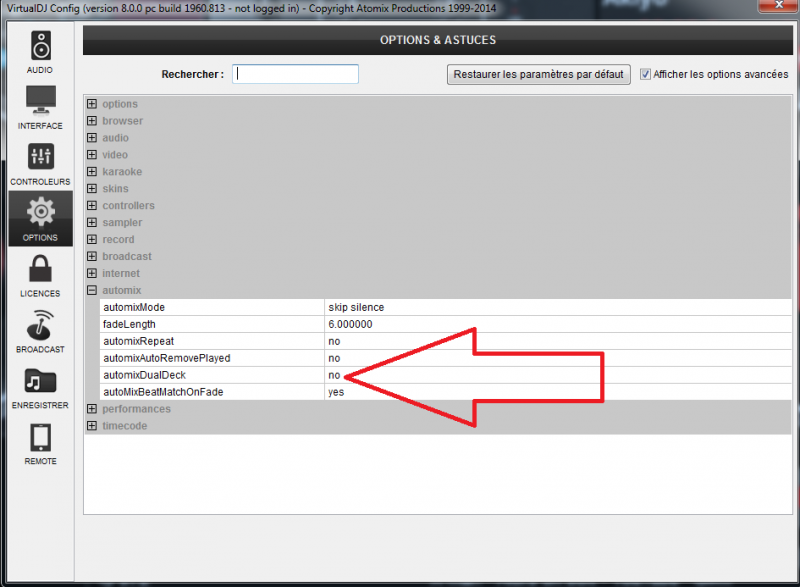Image resolution: width=800 pixels, height=587 pixels.
Task: Click the 6.000000 fade length value
Action: tap(351, 324)
